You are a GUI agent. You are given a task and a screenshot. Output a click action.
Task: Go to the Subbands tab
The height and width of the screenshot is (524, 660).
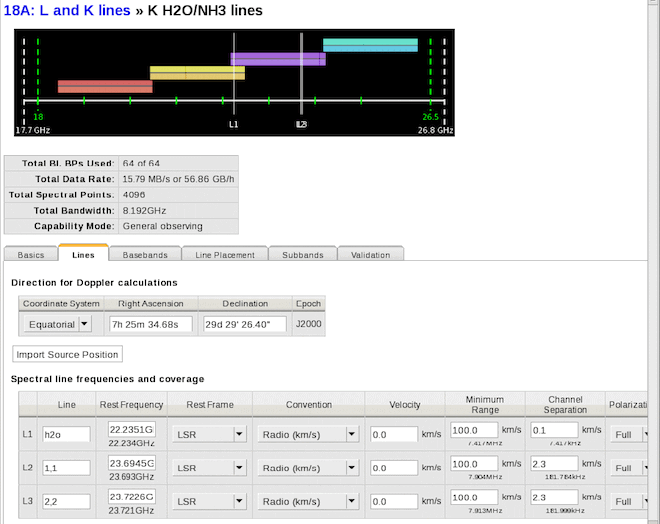[301, 255]
